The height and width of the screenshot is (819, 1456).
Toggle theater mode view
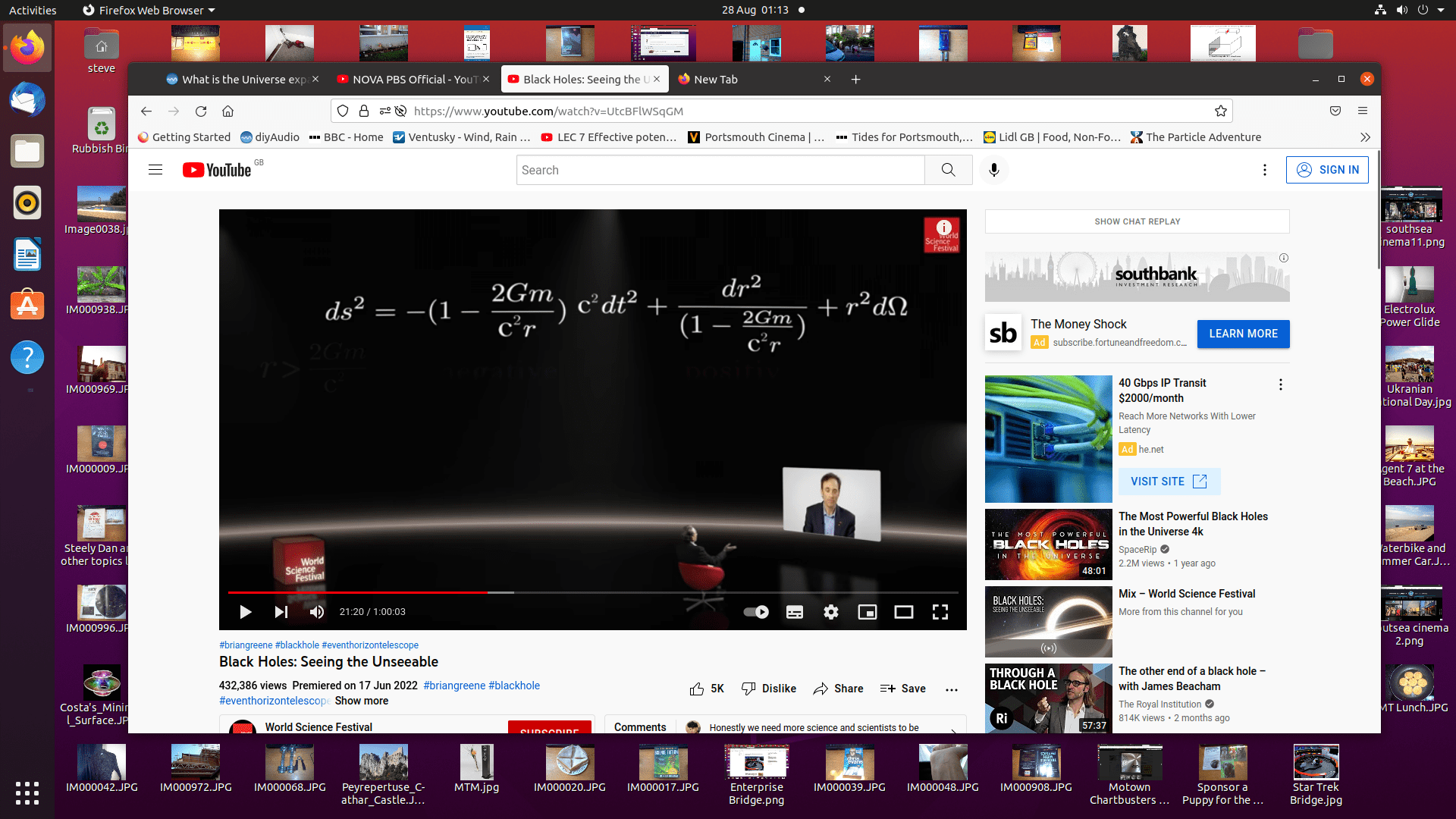tap(904, 612)
